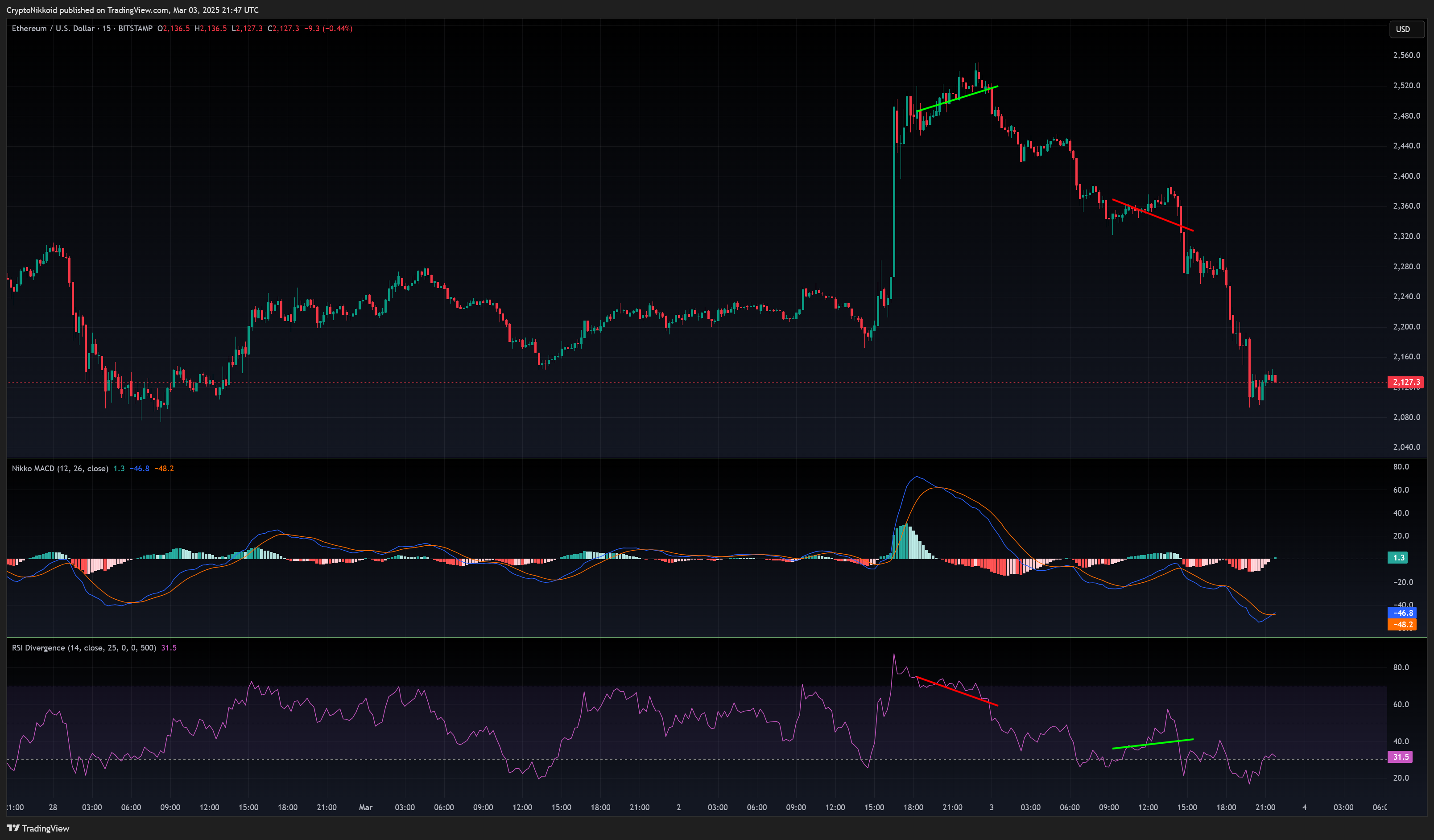Click the CryptoNikkoid published on TradingView.com header
The height and width of the screenshot is (840, 1434).
[x=132, y=10]
